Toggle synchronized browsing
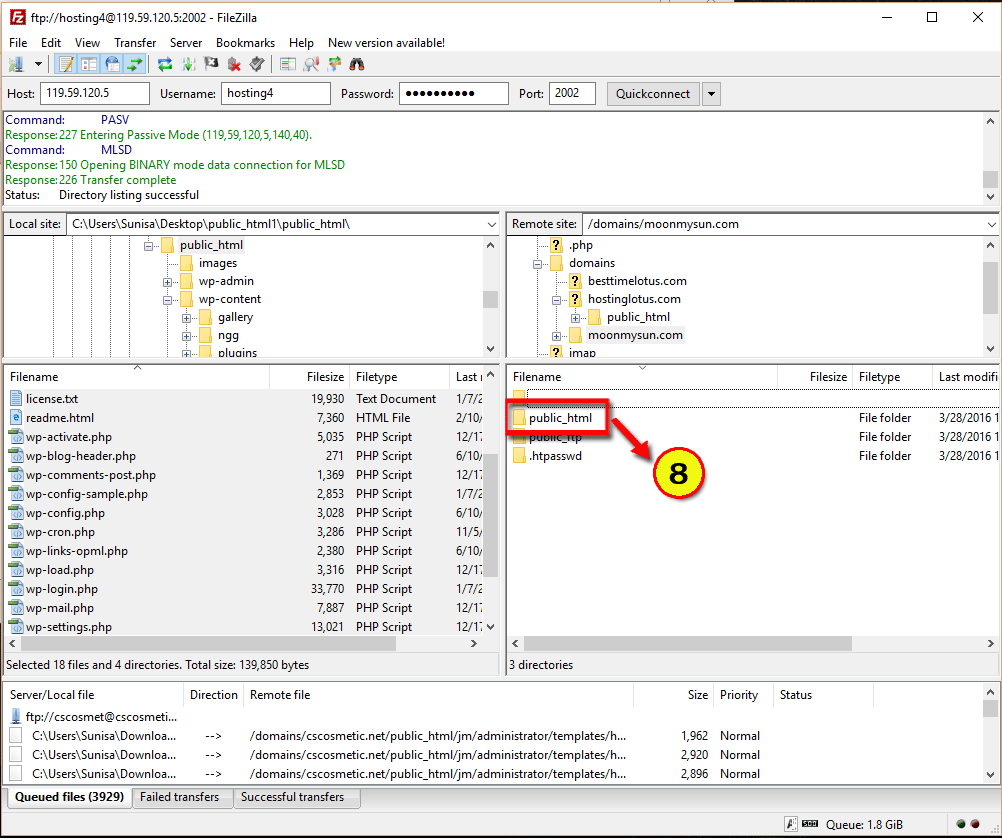 [x=334, y=64]
